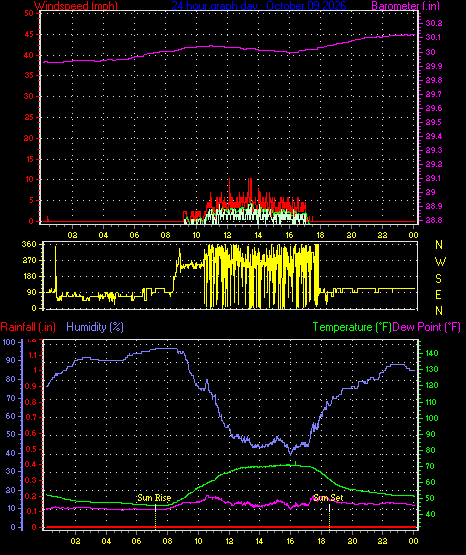Click the 15 windspeed axis value
This screenshot has width=466, height=555.
click(x=29, y=159)
